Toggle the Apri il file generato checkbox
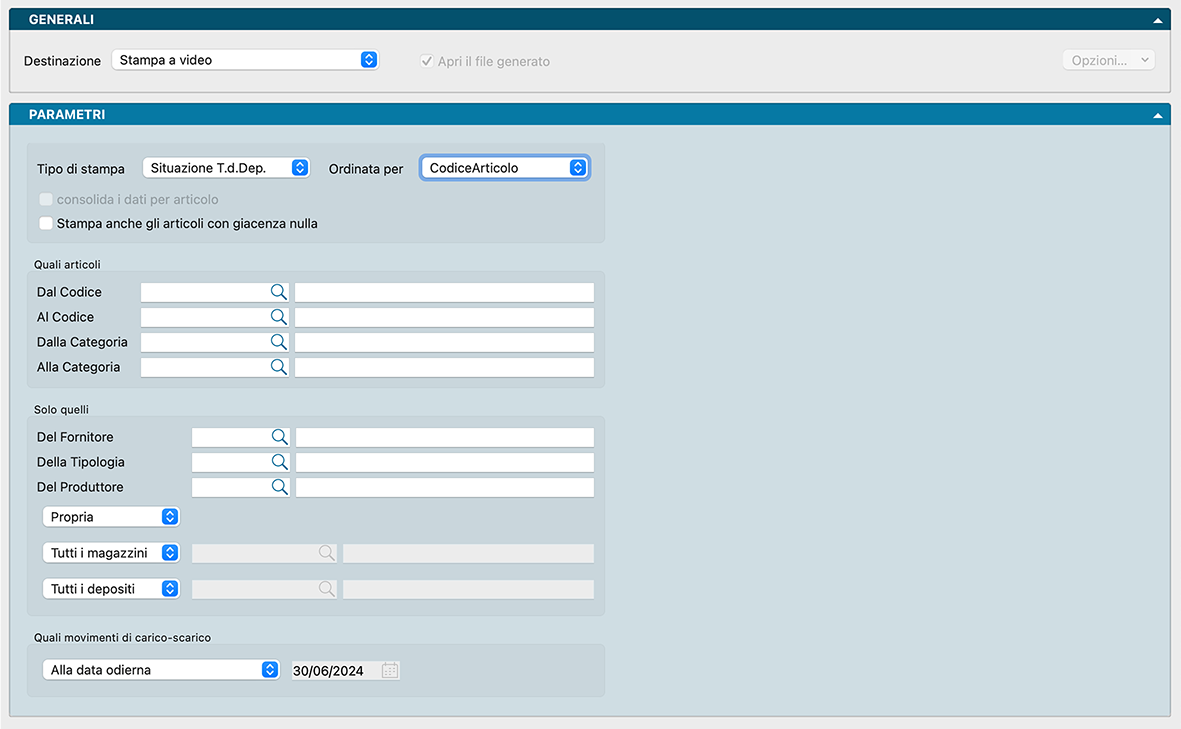This screenshot has width=1181, height=729. point(427,61)
